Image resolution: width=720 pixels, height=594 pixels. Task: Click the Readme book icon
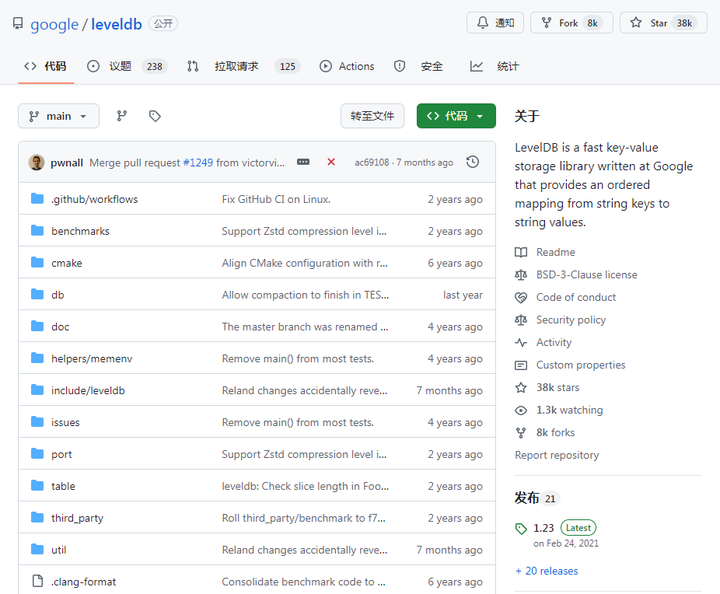[x=521, y=252]
